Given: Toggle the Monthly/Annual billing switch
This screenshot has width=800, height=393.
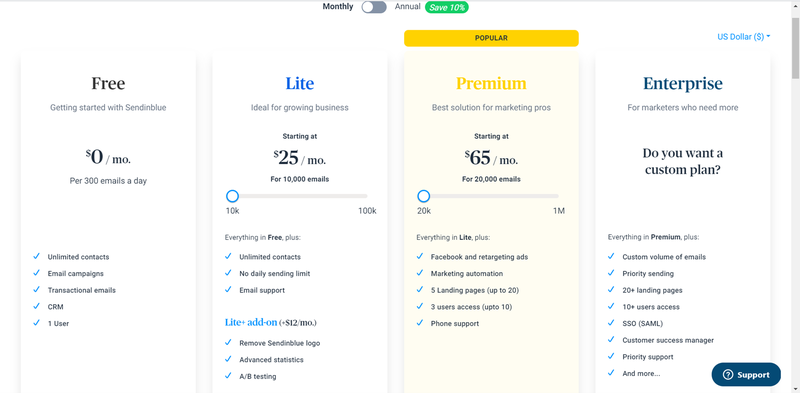Looking at the screenshot, I should [x=374, y=7].
